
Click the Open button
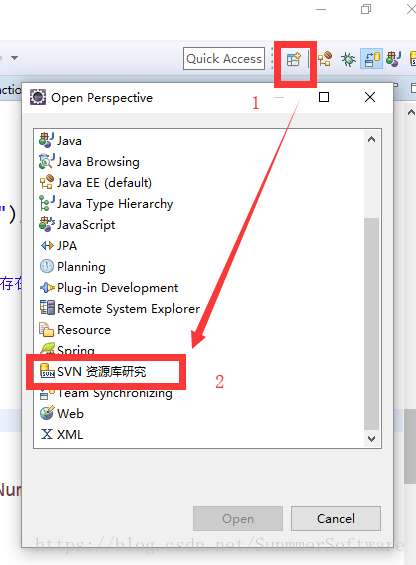coord(238,519)
